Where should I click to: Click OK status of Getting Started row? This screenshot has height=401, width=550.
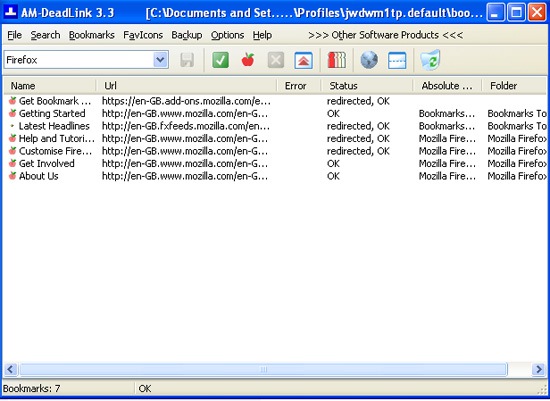coord(333,113)
